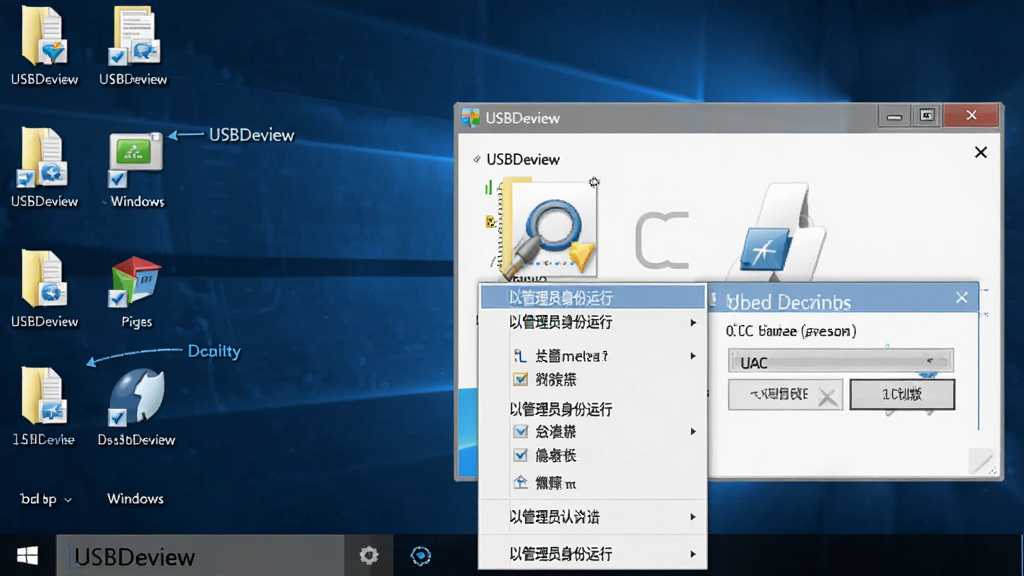Click the USBDeview app icon in title bar
The height and width of the screenshot is (576, 1024).
470,118
